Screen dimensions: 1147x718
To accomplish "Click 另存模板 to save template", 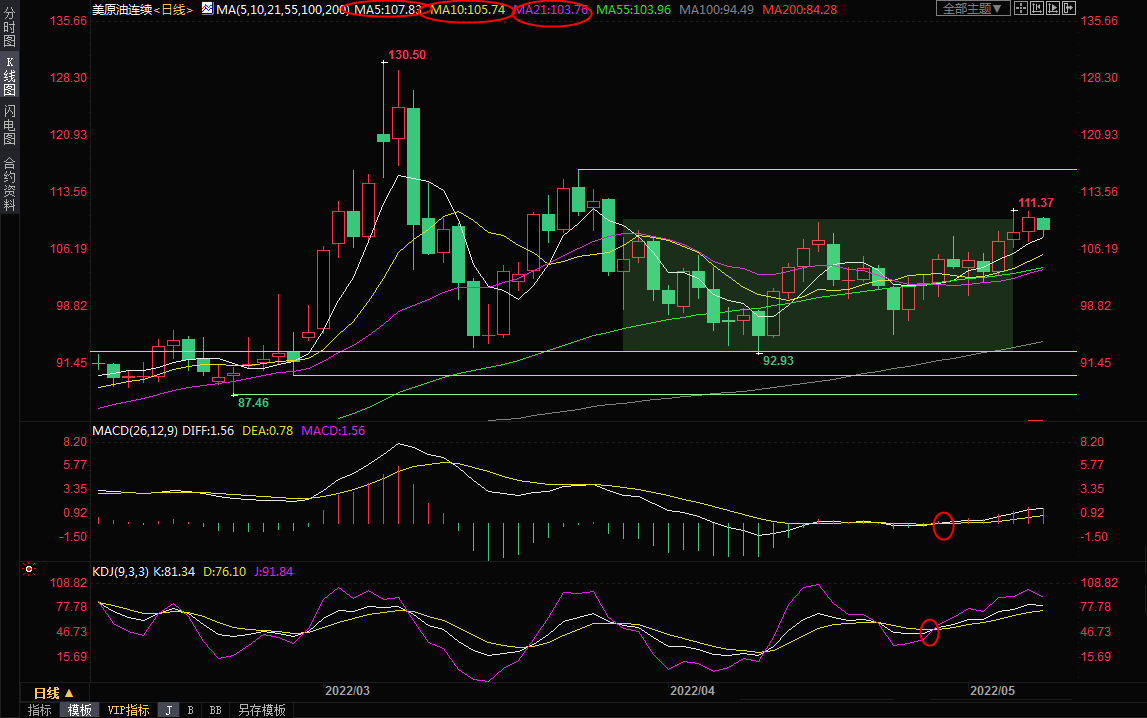I will pyautogui.click(x=261, y=710).
